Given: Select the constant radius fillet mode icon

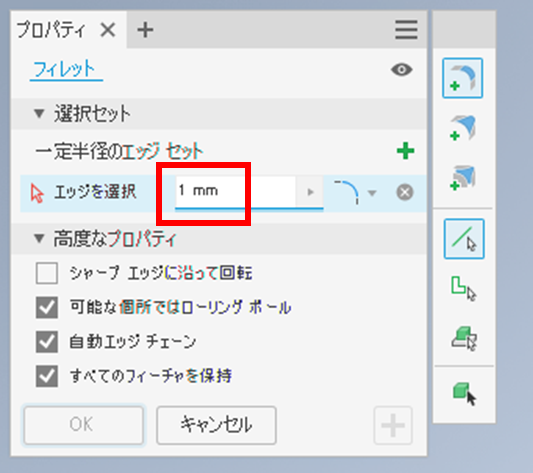Looking at the screenshot, I should 463,78.
